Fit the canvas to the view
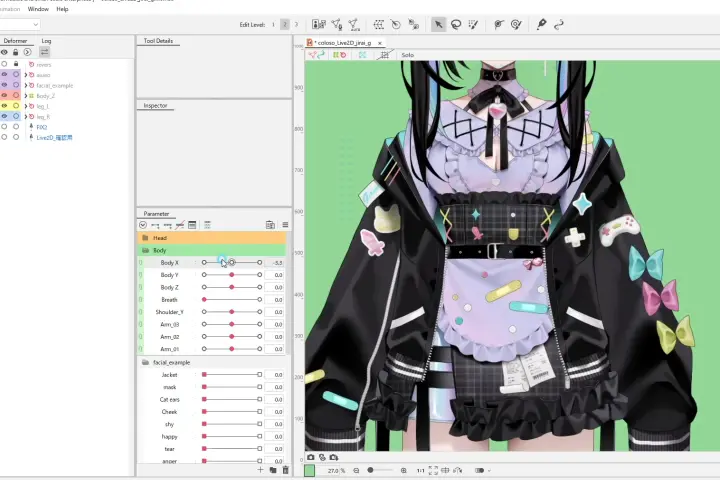 tap(433, 470)
